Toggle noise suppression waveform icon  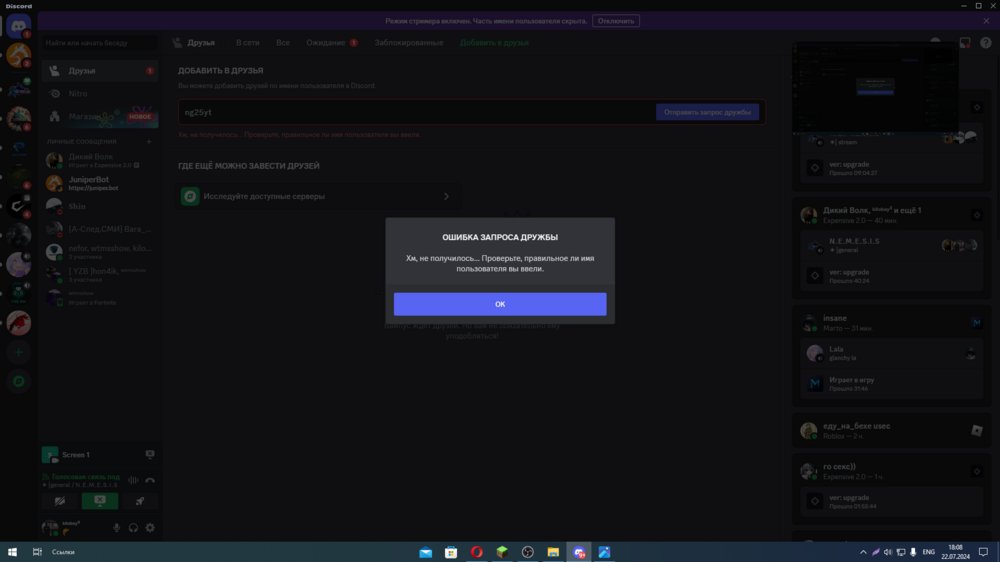tap(133, 480)
